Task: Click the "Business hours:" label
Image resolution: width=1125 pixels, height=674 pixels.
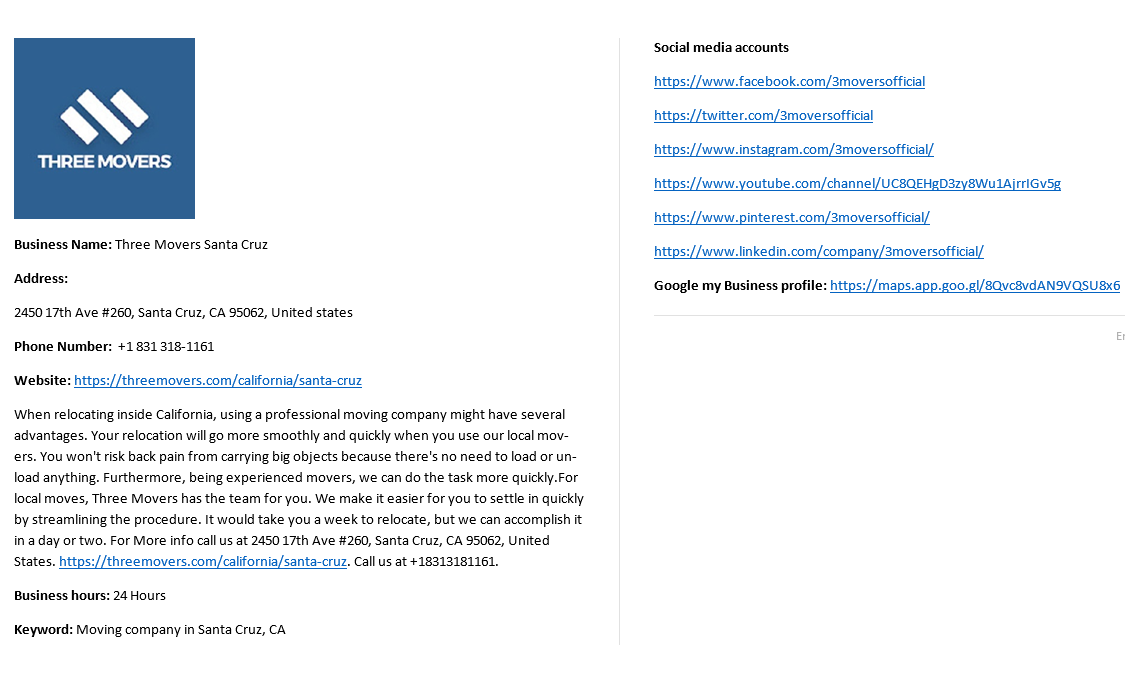Action: coord(61,595)
